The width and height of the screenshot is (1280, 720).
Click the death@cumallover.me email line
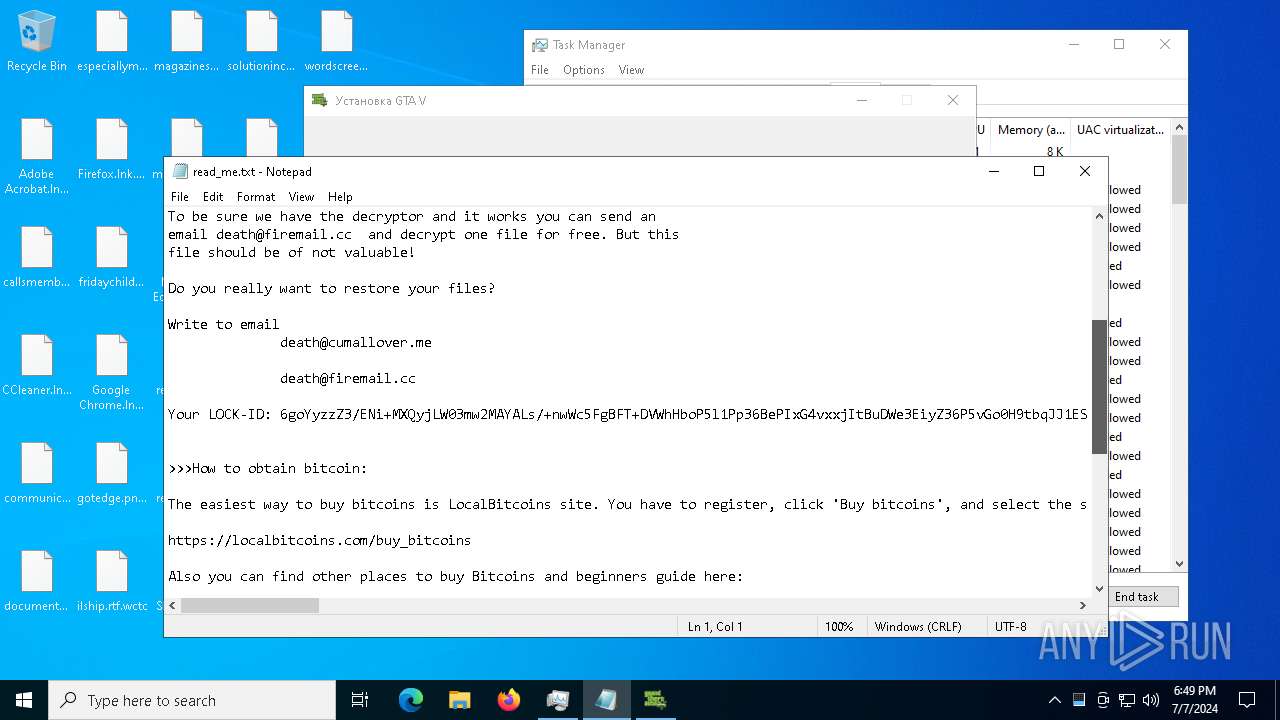(x=356, y=342)
